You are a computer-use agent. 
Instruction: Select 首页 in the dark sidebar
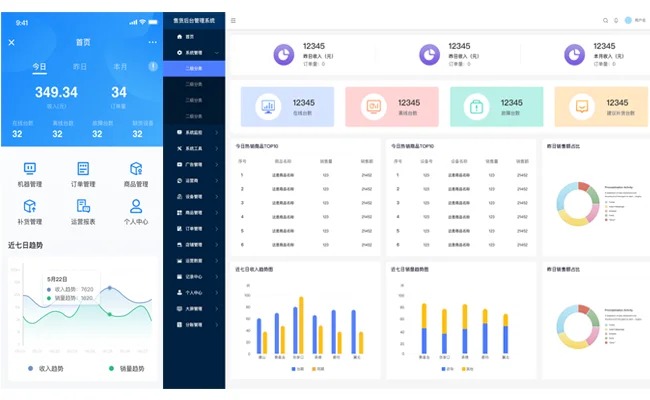190,37
